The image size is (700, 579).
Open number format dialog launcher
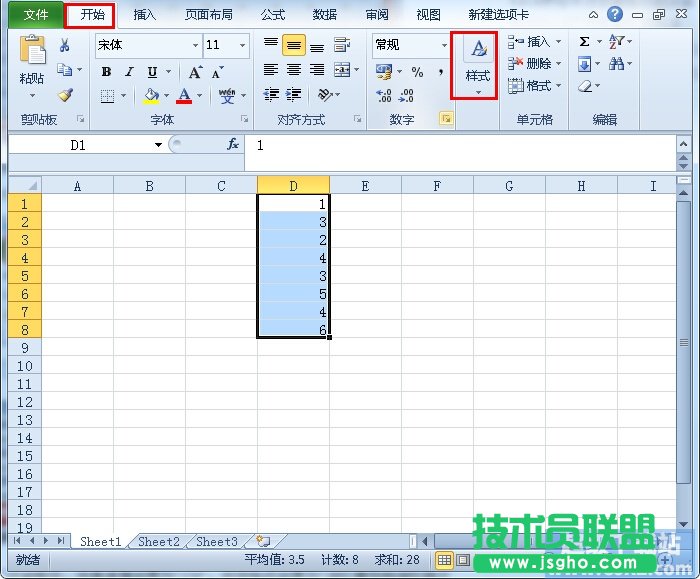(x=446, y=119)
